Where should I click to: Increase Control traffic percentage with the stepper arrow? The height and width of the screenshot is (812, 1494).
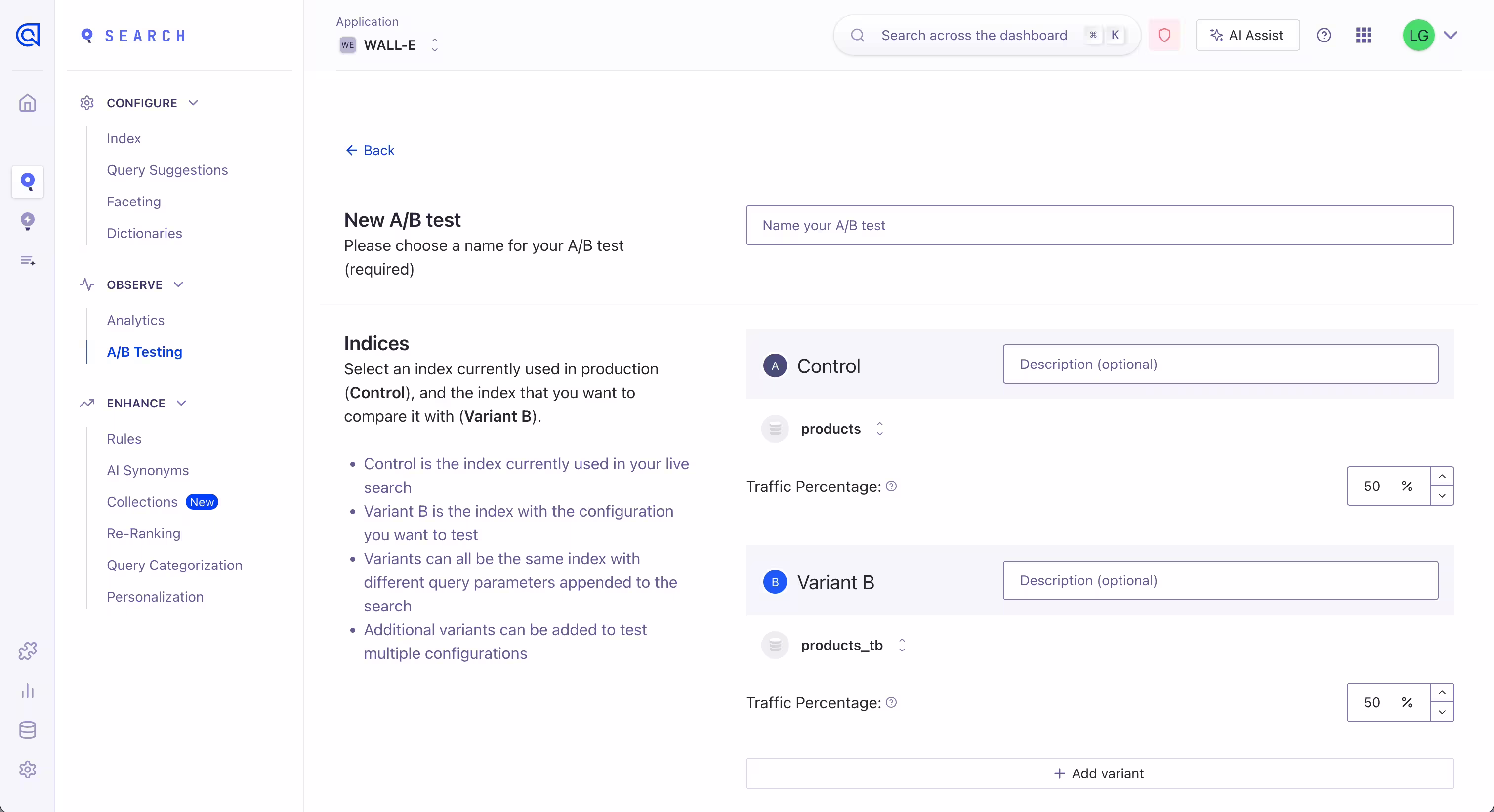[x=1443, y=476]
